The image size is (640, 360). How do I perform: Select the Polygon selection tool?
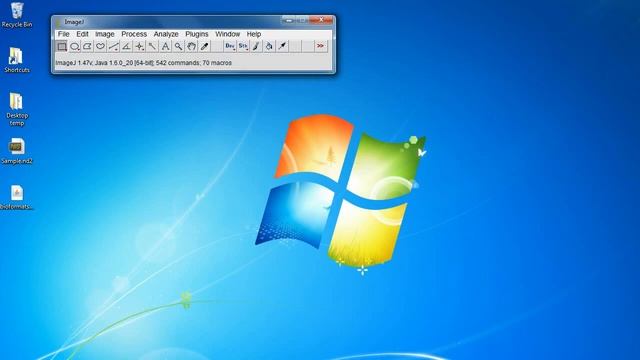pyautogui.click(x=87, y=47)
